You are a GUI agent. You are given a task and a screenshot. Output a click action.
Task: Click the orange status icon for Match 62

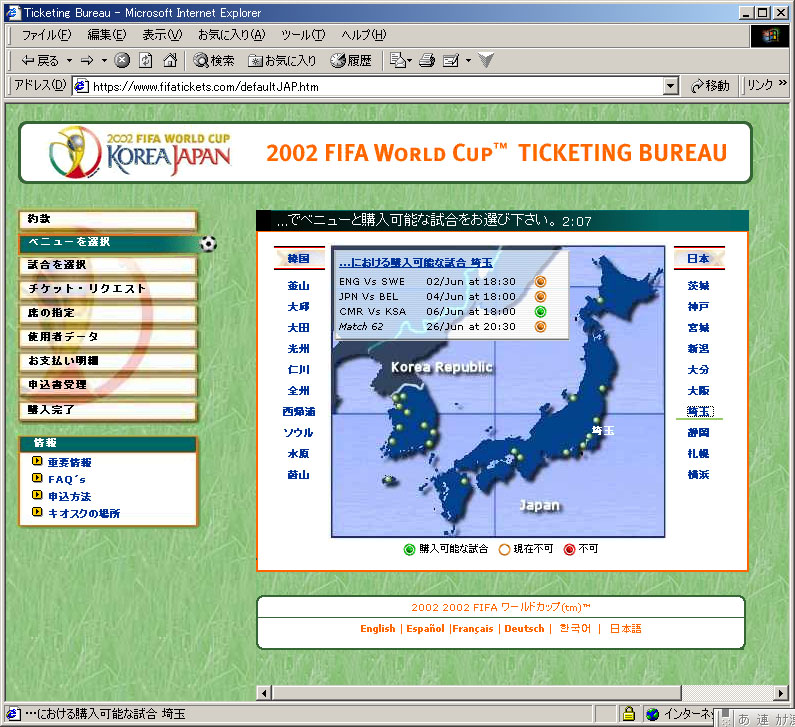[540, 326]
